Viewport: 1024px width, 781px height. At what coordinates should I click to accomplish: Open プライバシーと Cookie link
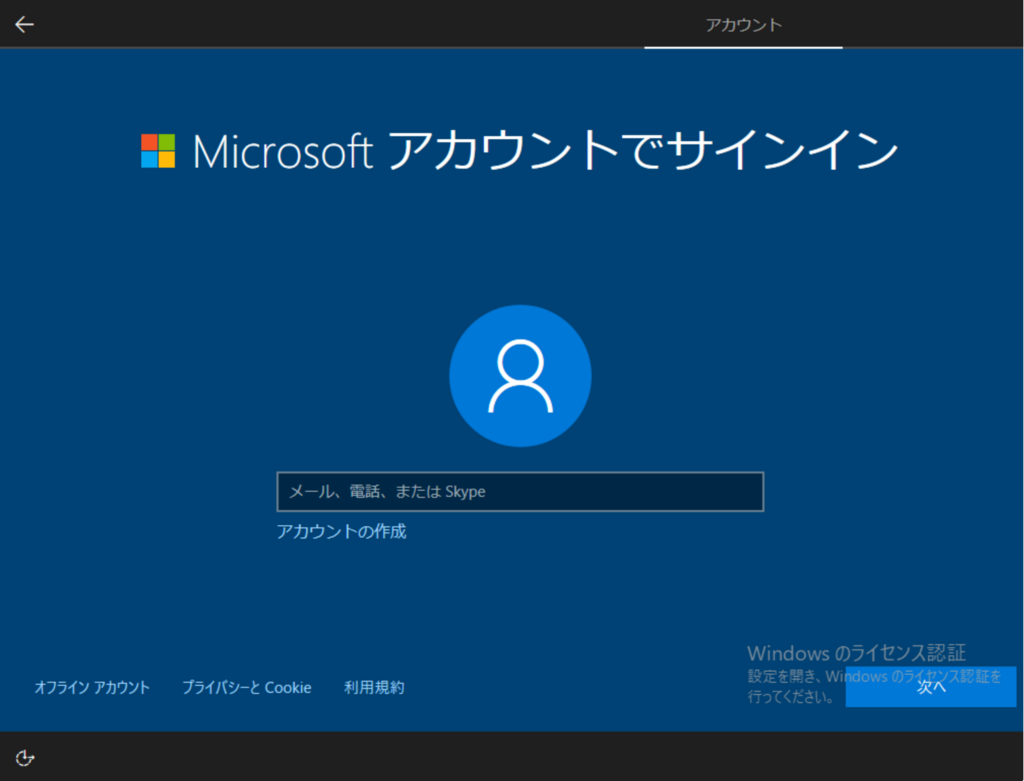[246, 687]
